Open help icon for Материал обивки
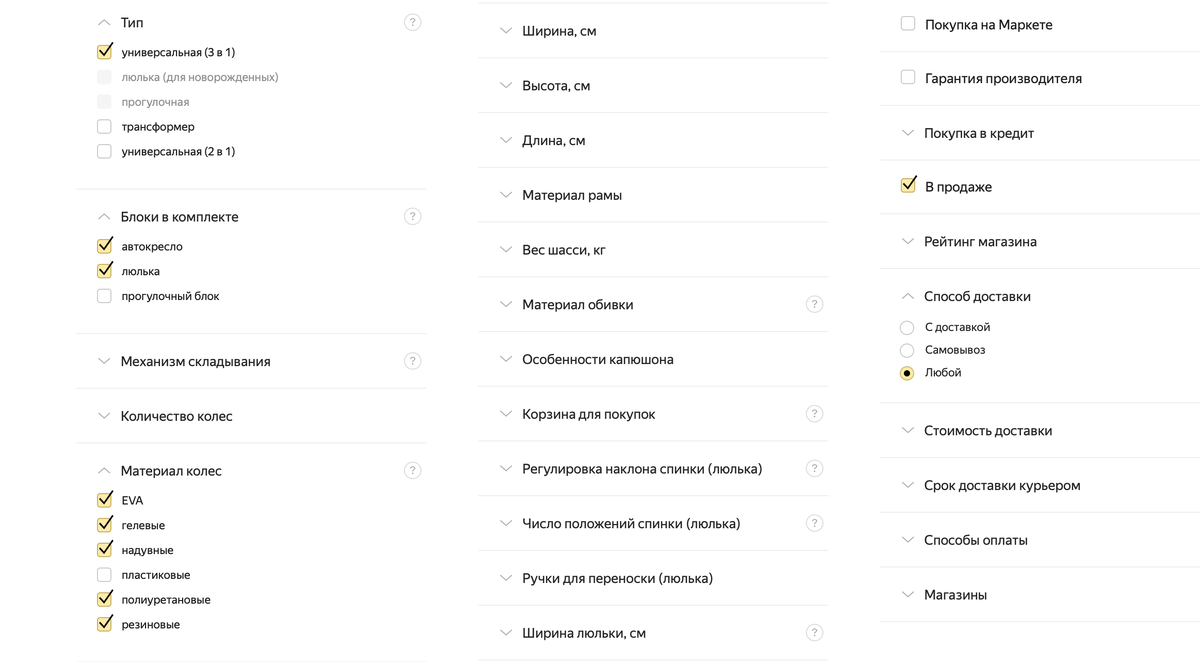 tap(814, 304)
